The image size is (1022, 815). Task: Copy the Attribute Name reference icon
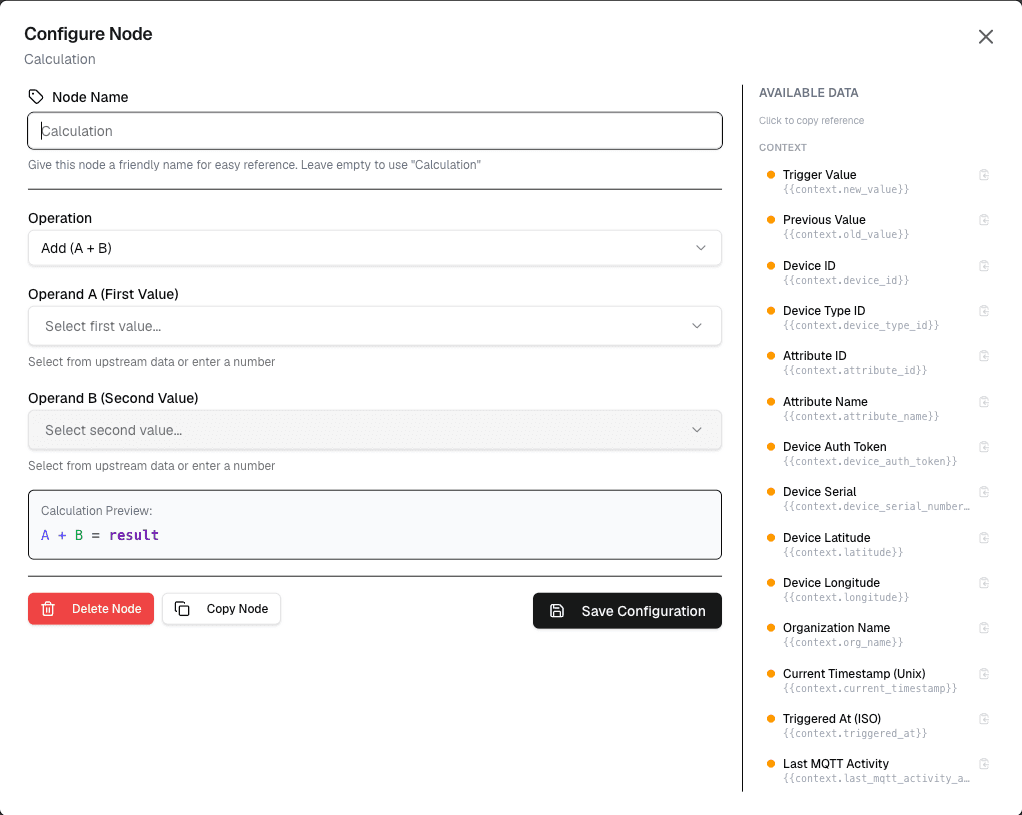(984, 402)
